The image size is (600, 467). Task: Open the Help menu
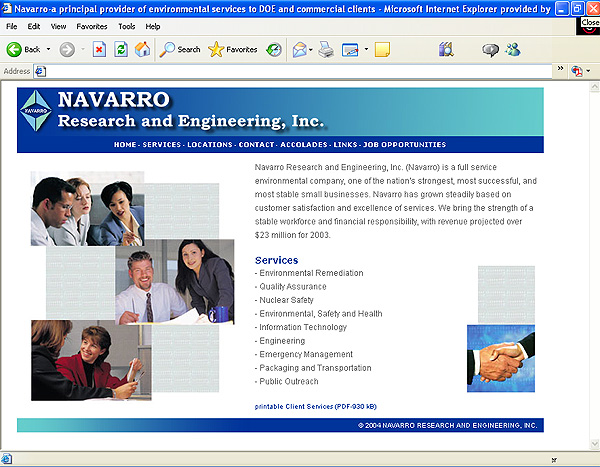pos(153,26)
